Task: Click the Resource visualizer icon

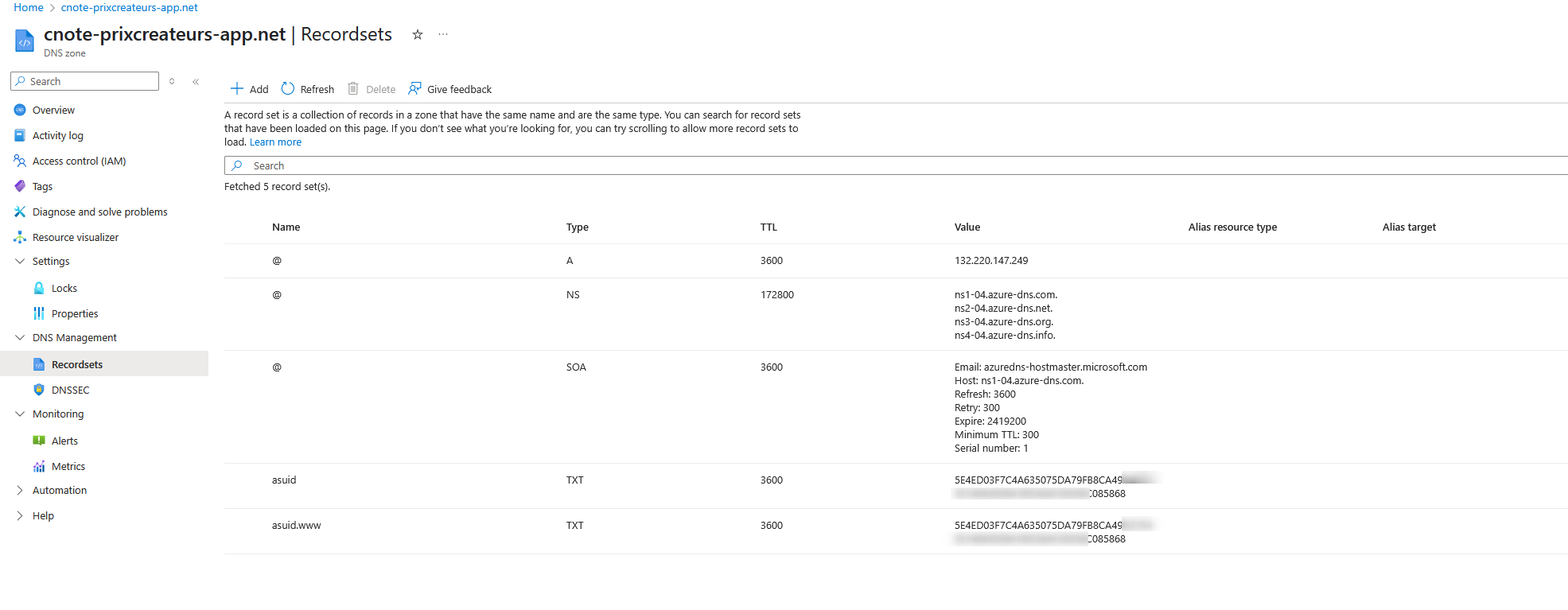Action: coord(20,237)
